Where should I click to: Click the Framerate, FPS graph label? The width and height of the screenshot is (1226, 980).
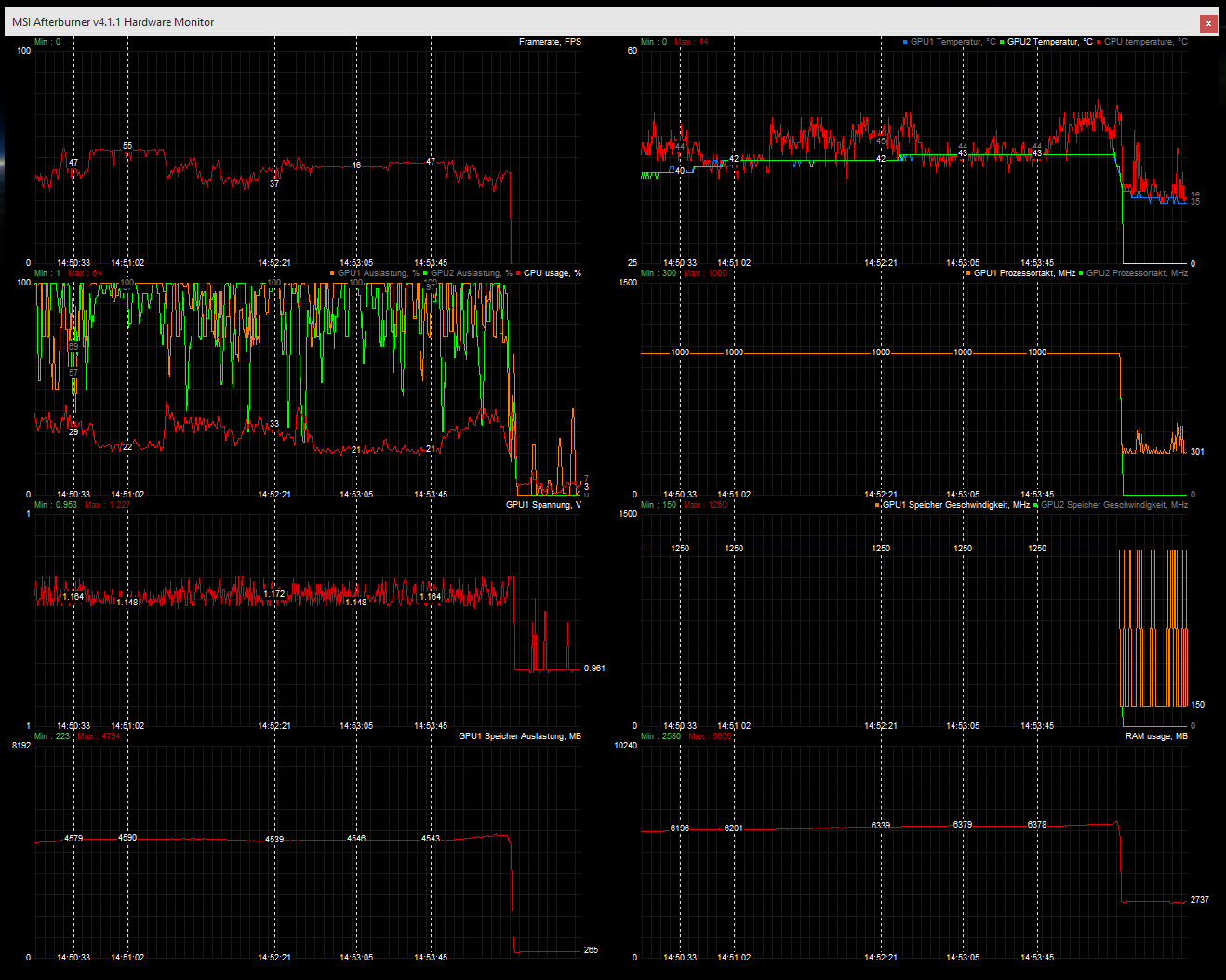click(x=550, y=42)
